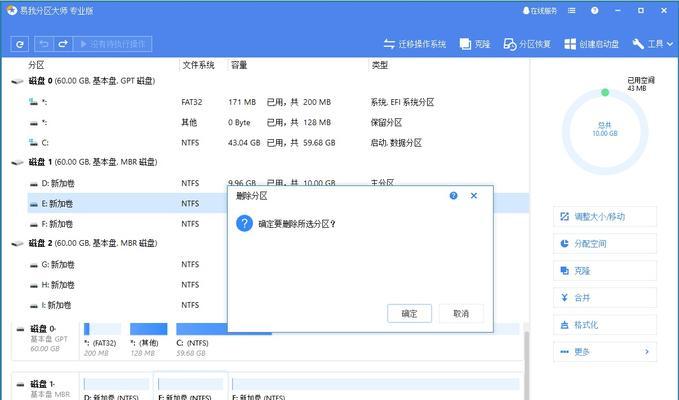Close the 删除分区 dialog
Image resolution: width=679 pixels, height=400 pixels.
[x=474, y=196]
